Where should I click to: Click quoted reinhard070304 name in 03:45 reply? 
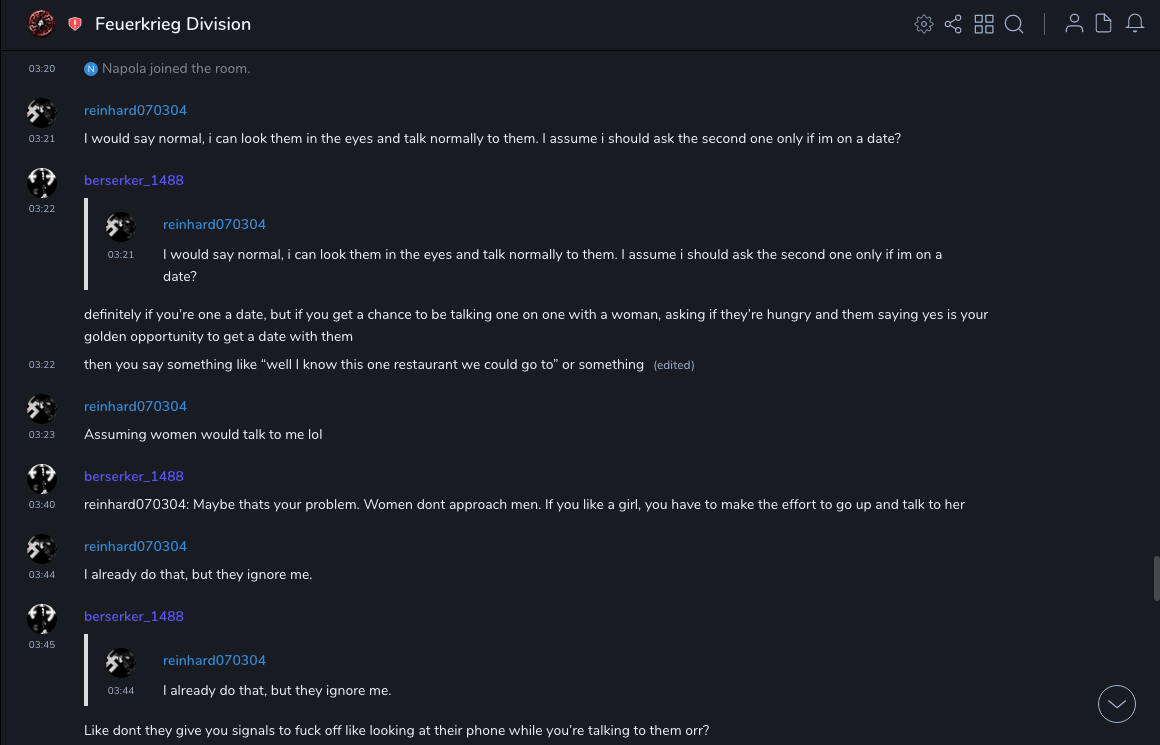click(214, 660)
